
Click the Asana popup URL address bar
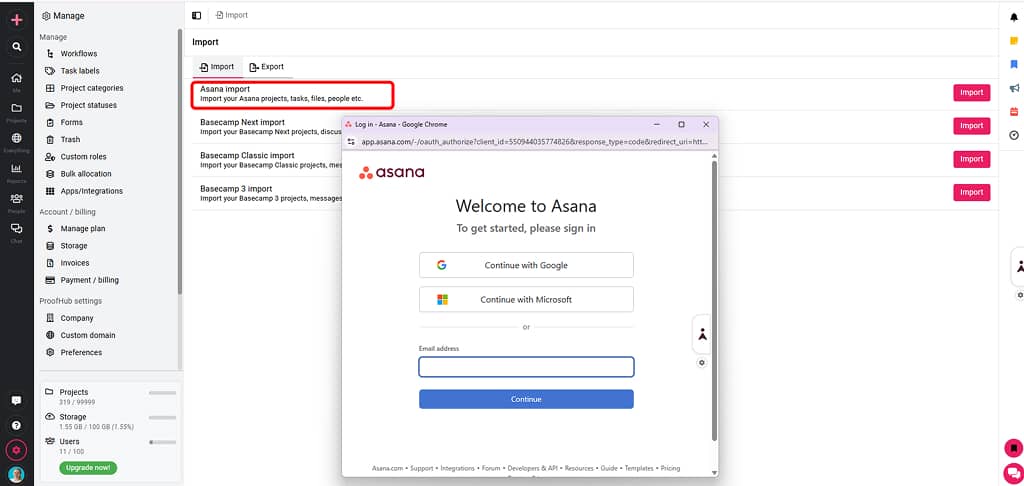coord(534,141)
